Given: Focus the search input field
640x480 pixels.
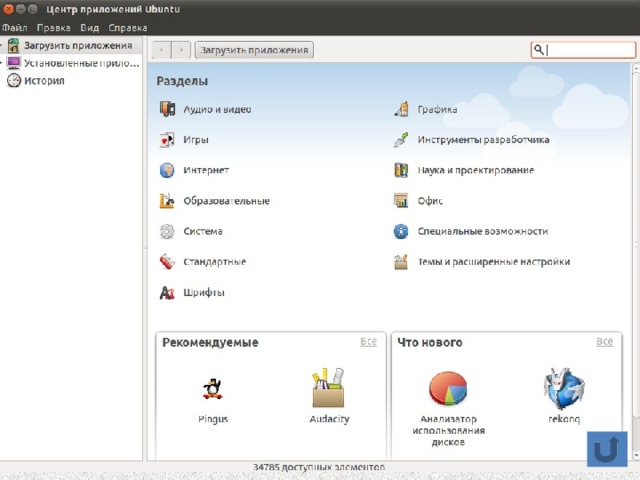Looking at the screenshot, I should click(x=583, y=50).
